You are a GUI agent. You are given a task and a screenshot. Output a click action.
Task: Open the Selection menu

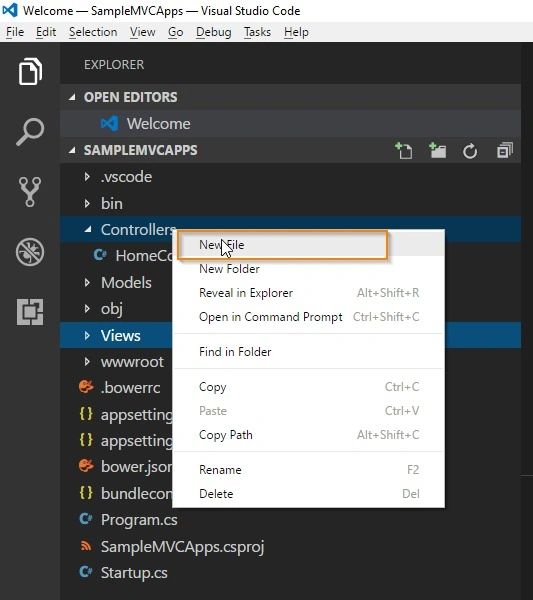[x=93, y=32]
